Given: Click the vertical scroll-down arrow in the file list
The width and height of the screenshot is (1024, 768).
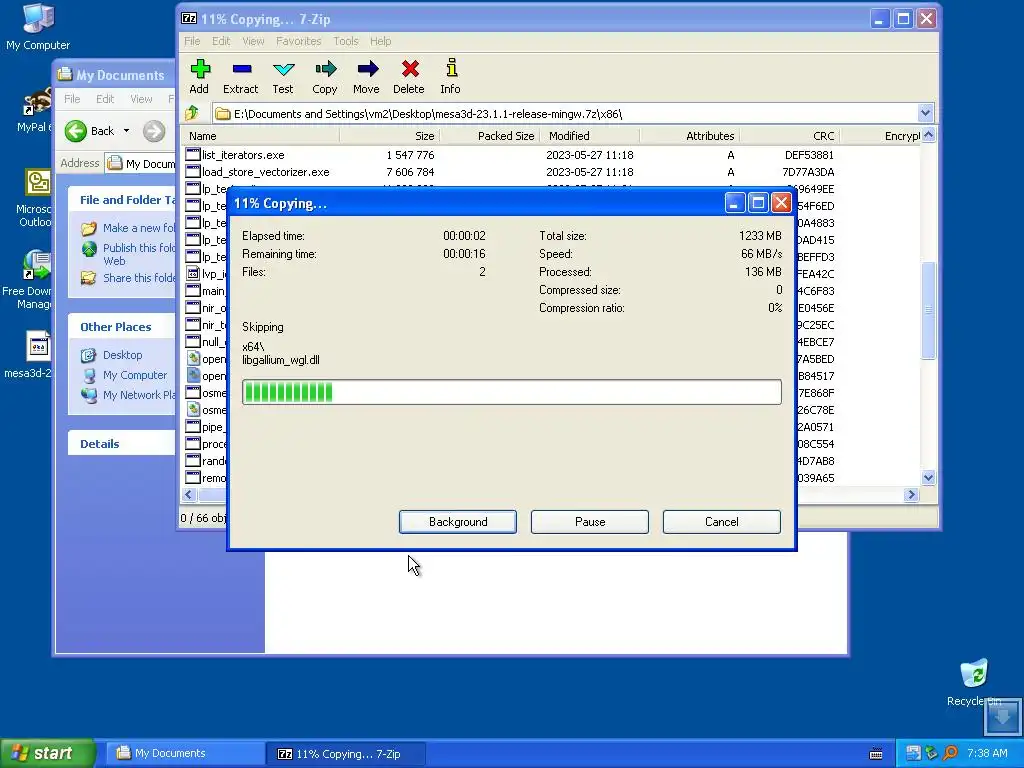Looking at the screenshot, I should 928,477.
